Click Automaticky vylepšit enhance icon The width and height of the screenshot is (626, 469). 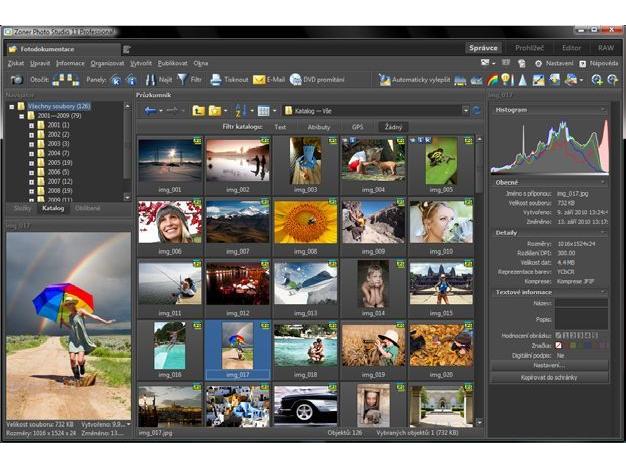pos(384,80)
